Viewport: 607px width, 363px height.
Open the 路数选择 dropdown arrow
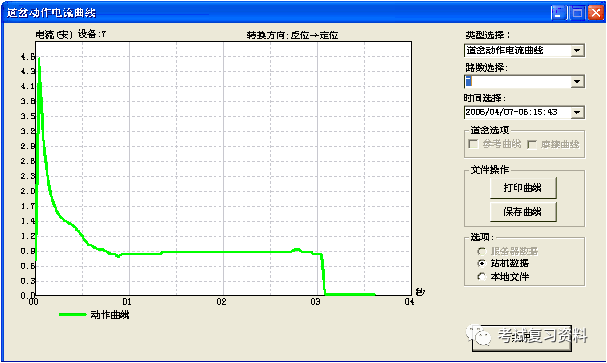point(577,82)
